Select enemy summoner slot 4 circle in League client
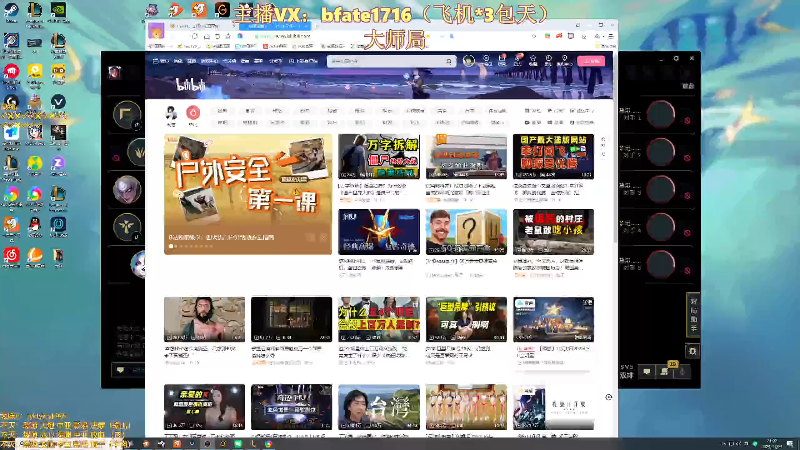This screenshot has width=800, height=450. point(661,227)
